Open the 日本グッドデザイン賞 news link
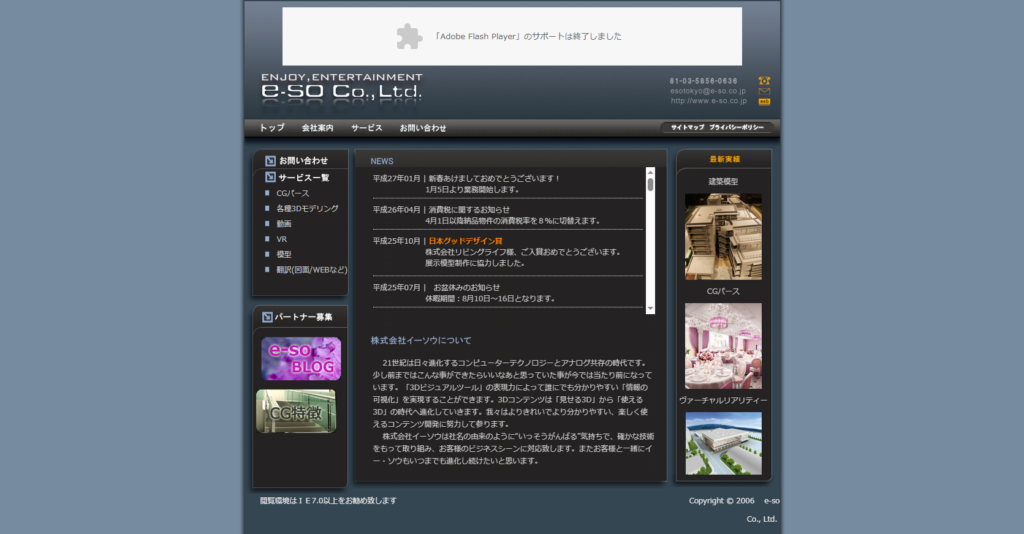 465,241
